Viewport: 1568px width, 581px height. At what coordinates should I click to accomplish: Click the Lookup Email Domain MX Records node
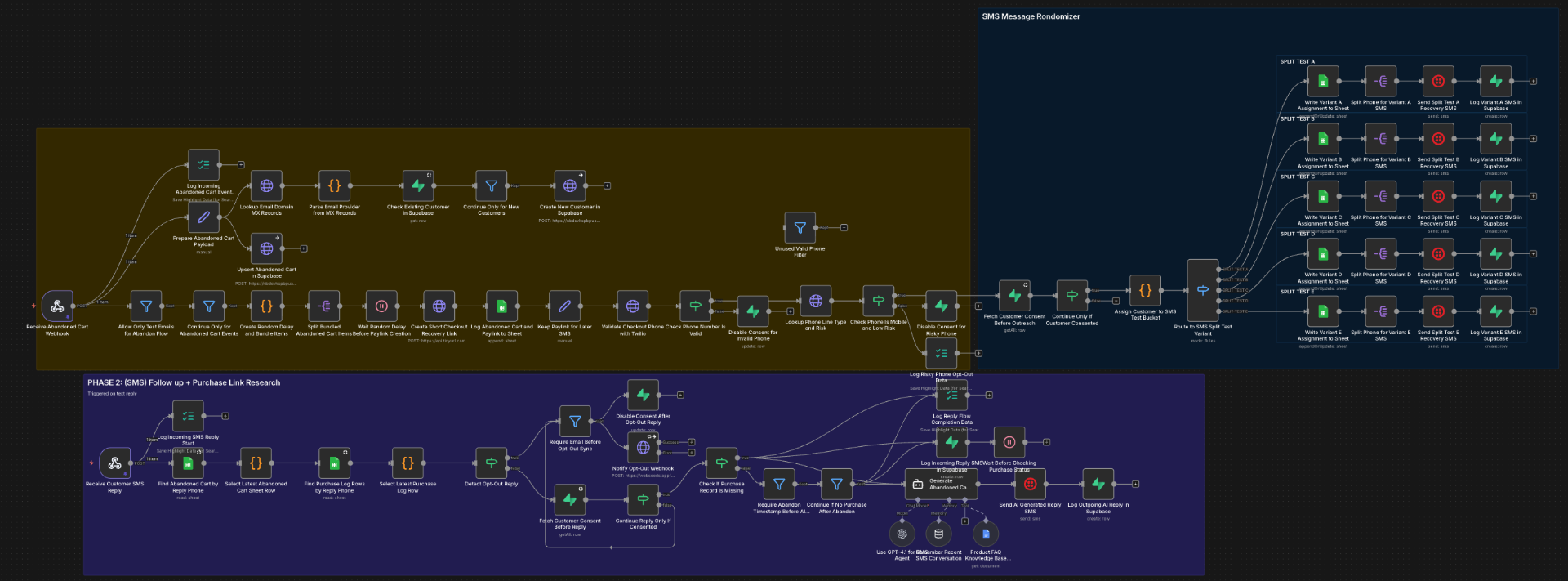[x=266, y=186]
